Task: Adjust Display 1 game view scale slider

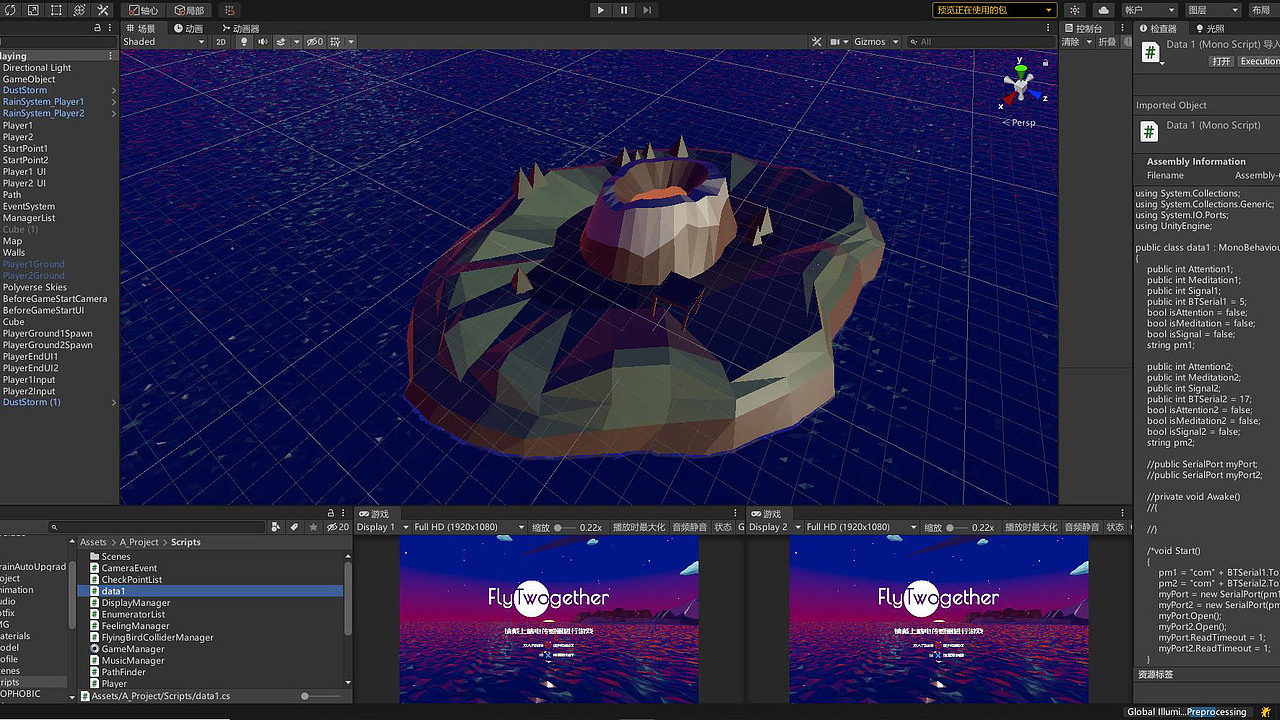Action: click(x=565, y=527)
